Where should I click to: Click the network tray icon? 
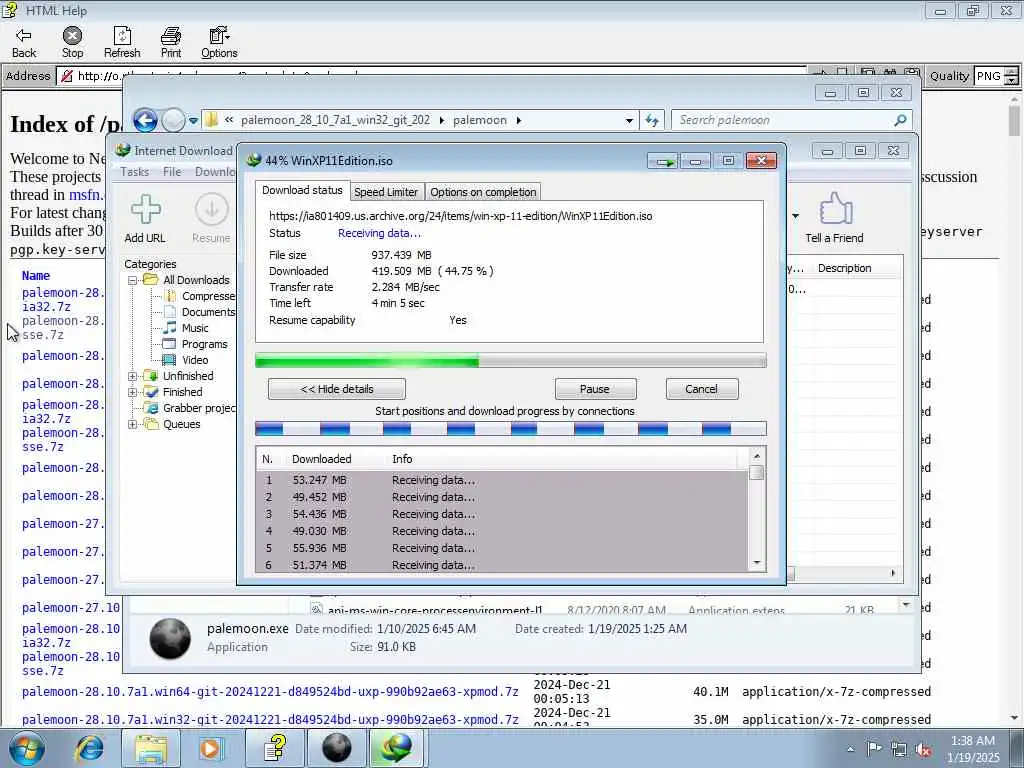click(899, 749)
